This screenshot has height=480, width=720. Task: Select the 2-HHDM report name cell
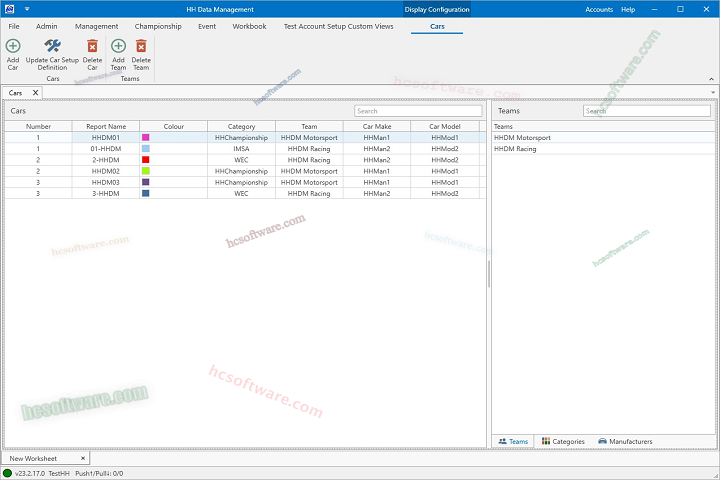[106, 160]
